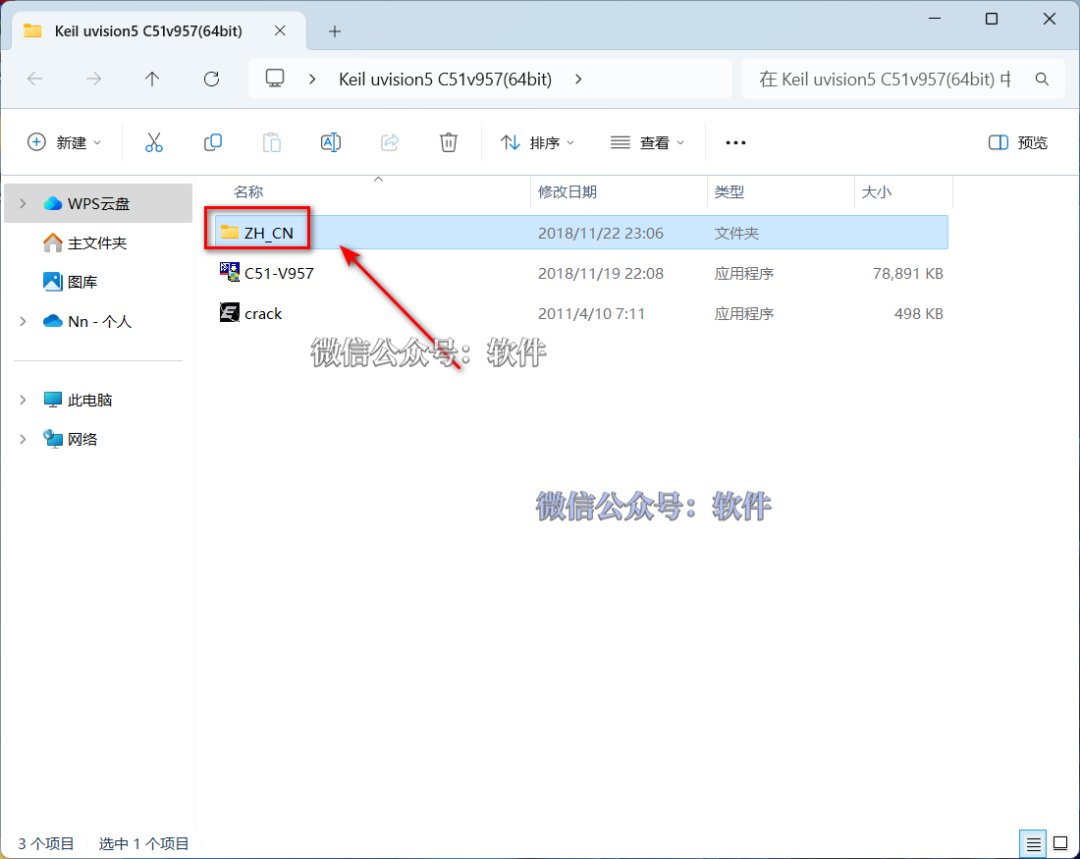Sort files by clicking the 名称 column header

coord(247,191)
